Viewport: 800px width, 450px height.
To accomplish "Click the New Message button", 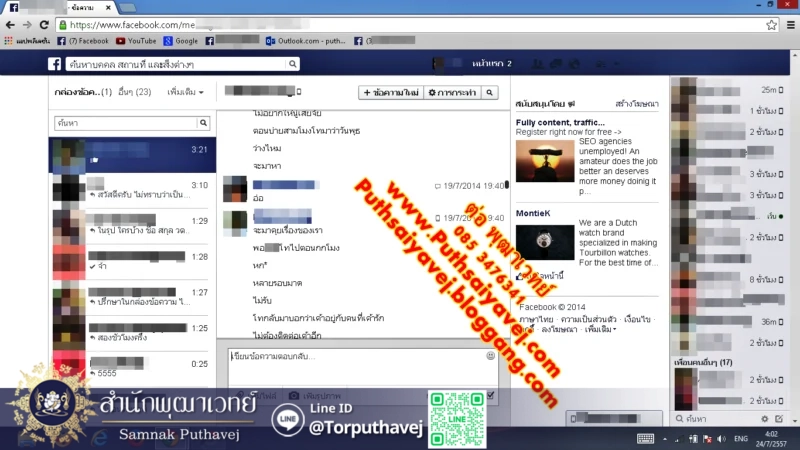I will pos(391,92).
